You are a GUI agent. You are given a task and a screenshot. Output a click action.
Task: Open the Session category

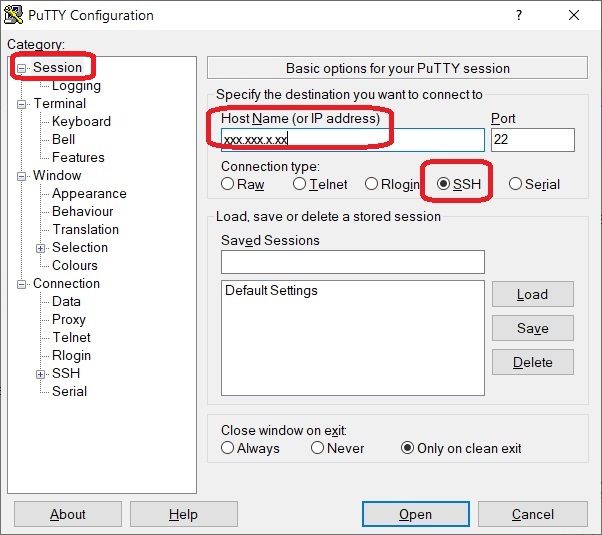coord(57,67)
